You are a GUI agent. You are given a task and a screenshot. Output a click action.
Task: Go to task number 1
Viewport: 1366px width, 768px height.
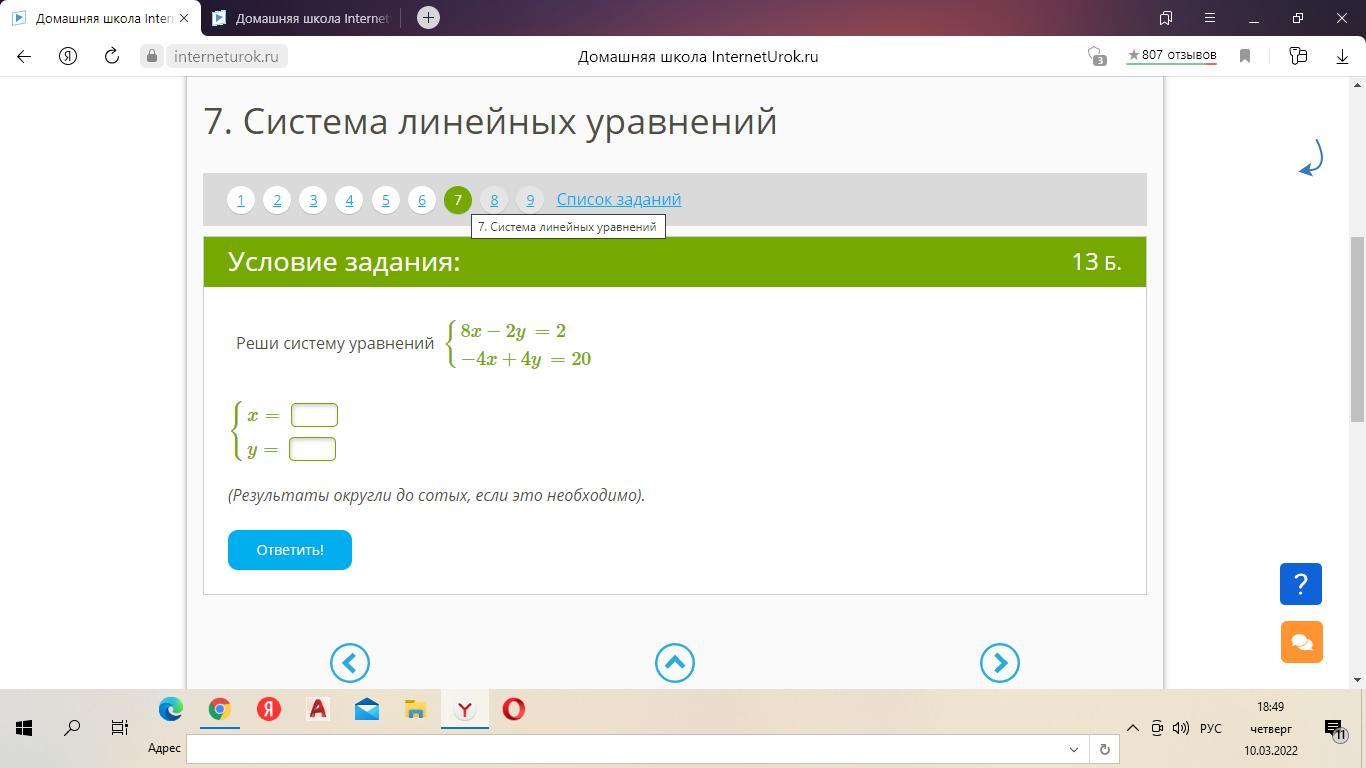point(241,200)
